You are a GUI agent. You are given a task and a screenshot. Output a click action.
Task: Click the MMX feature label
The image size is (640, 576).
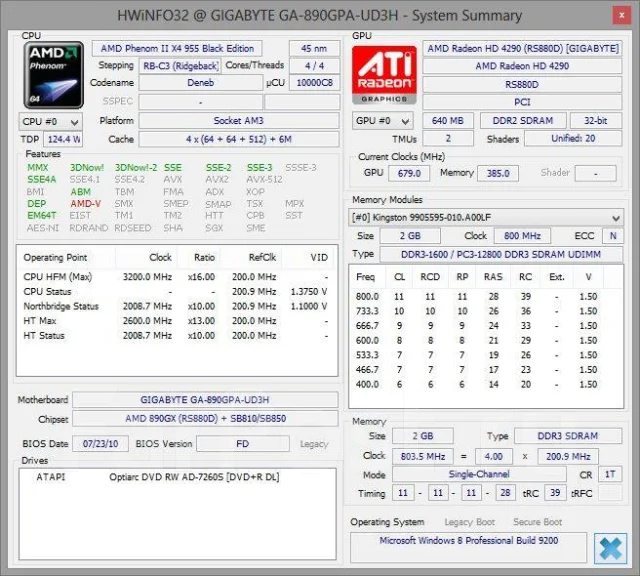[38, 168]
